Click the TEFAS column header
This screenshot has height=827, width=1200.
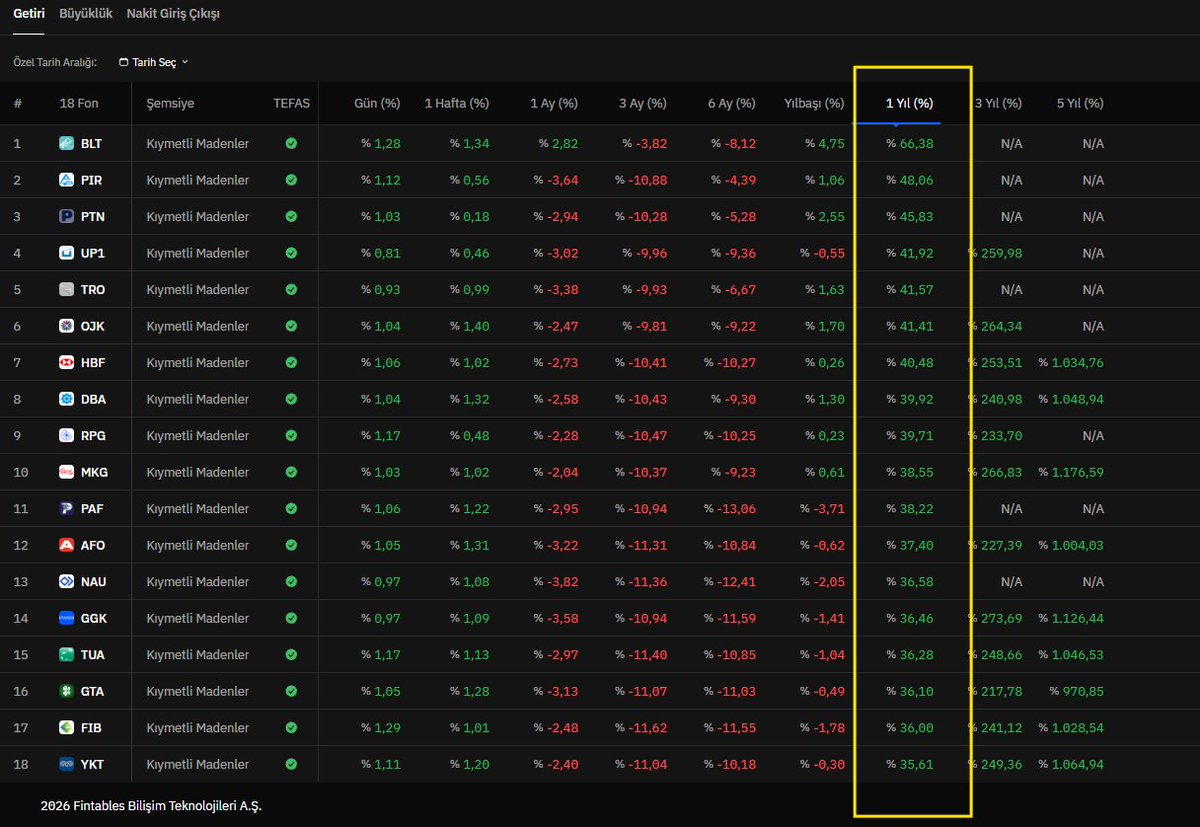pyautogui.click(x=292, y=103)
